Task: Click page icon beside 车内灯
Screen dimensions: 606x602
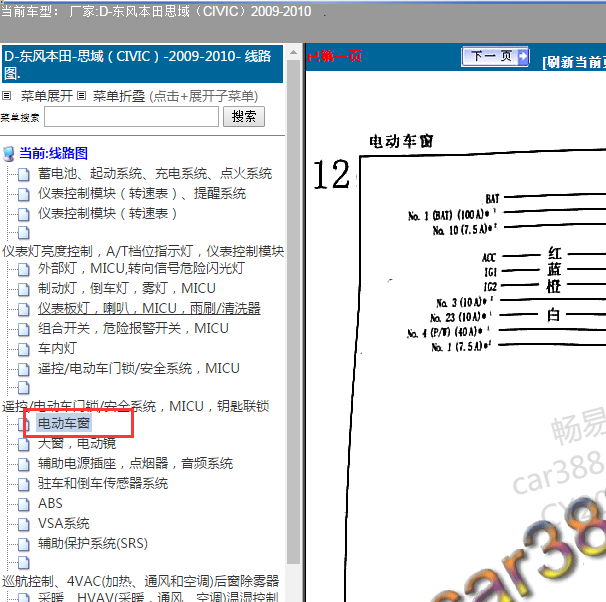Action: pyautogui.click(x=24, y=350)
